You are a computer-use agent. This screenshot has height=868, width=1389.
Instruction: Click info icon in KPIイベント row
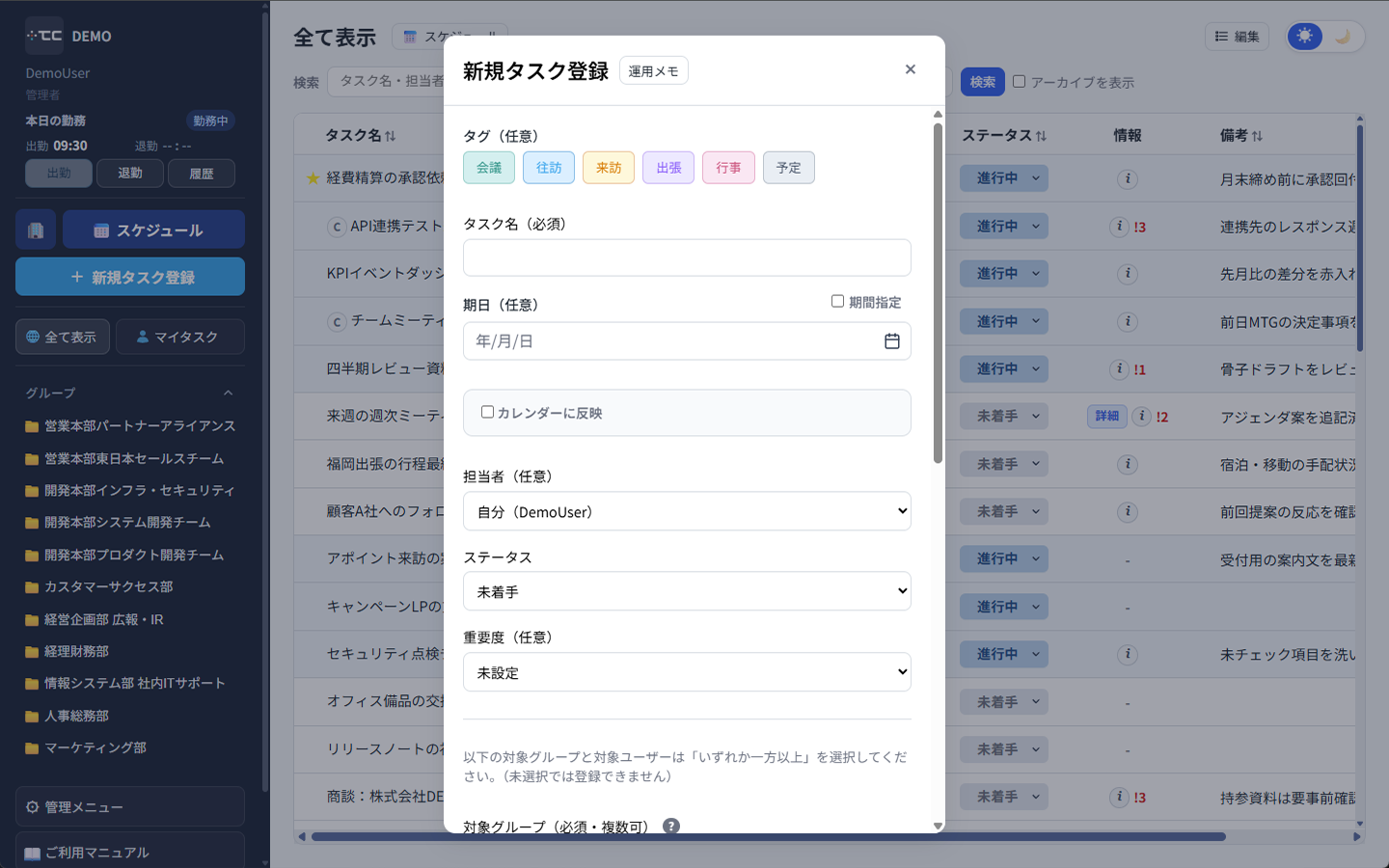(x=1128, y=274)
